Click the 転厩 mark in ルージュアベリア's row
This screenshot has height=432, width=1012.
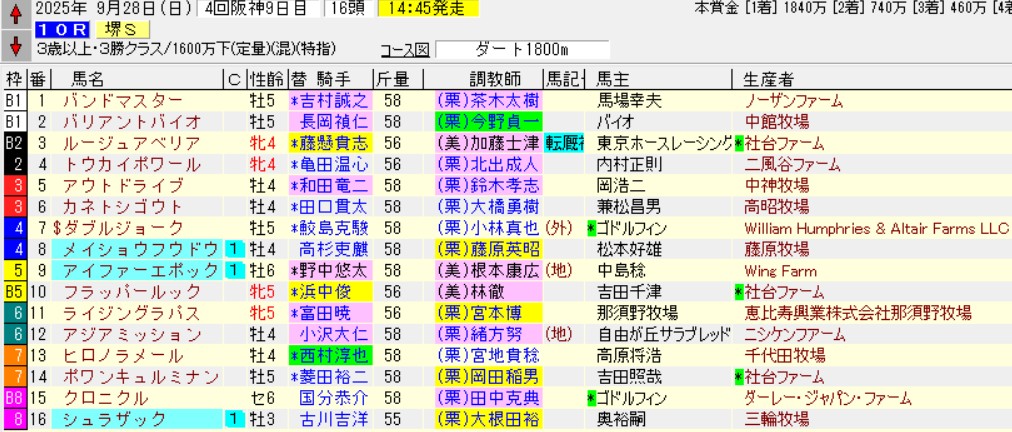click(x=568, y=143)
